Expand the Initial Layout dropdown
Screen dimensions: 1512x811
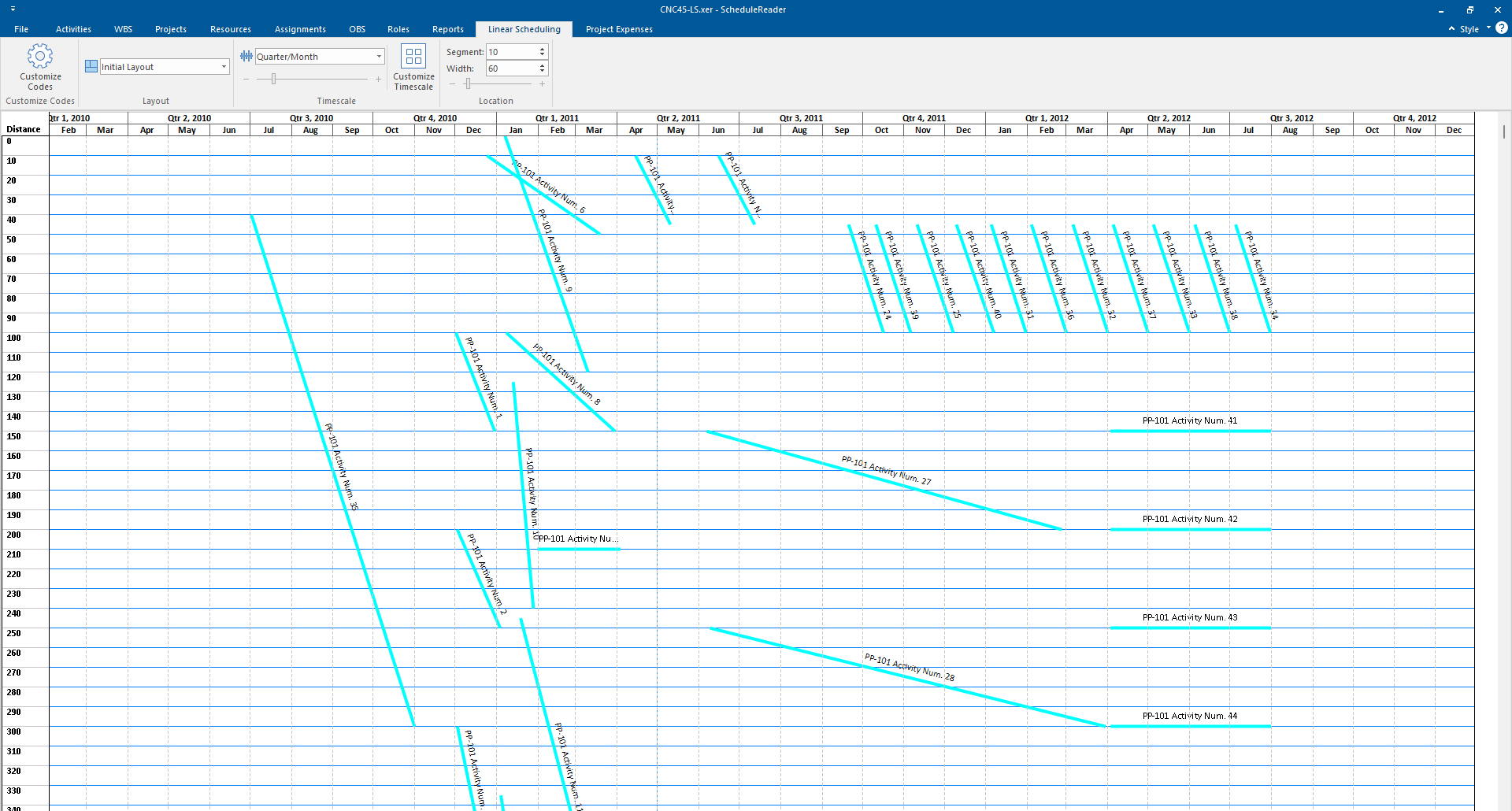click(224, 67)
